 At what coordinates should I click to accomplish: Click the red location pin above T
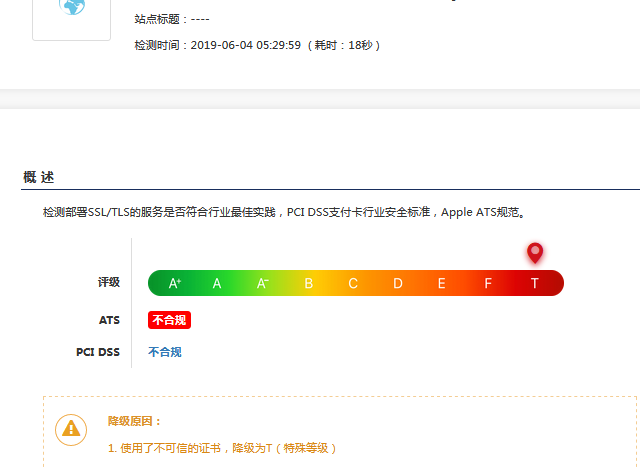pos(535,252)
